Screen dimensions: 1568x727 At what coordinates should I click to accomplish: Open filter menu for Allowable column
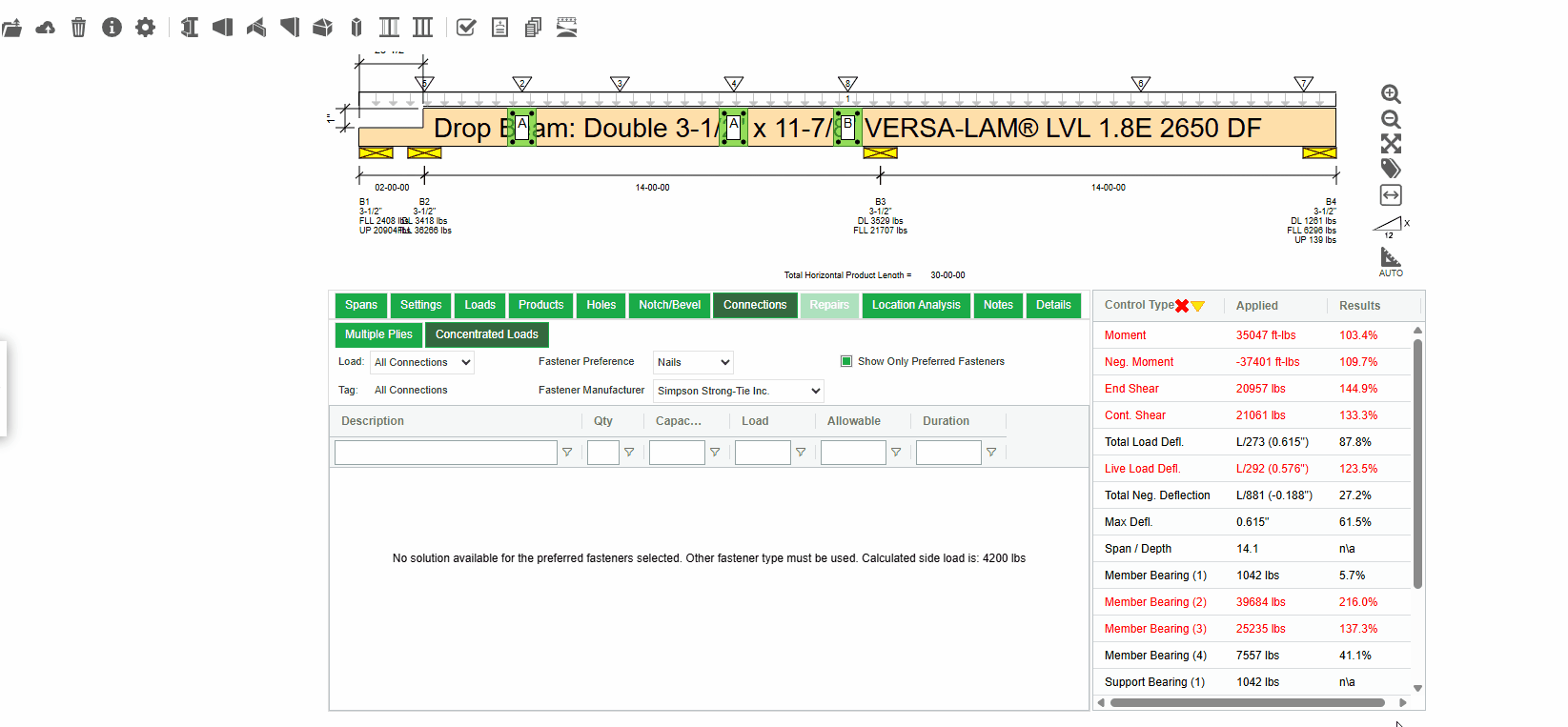896,453
